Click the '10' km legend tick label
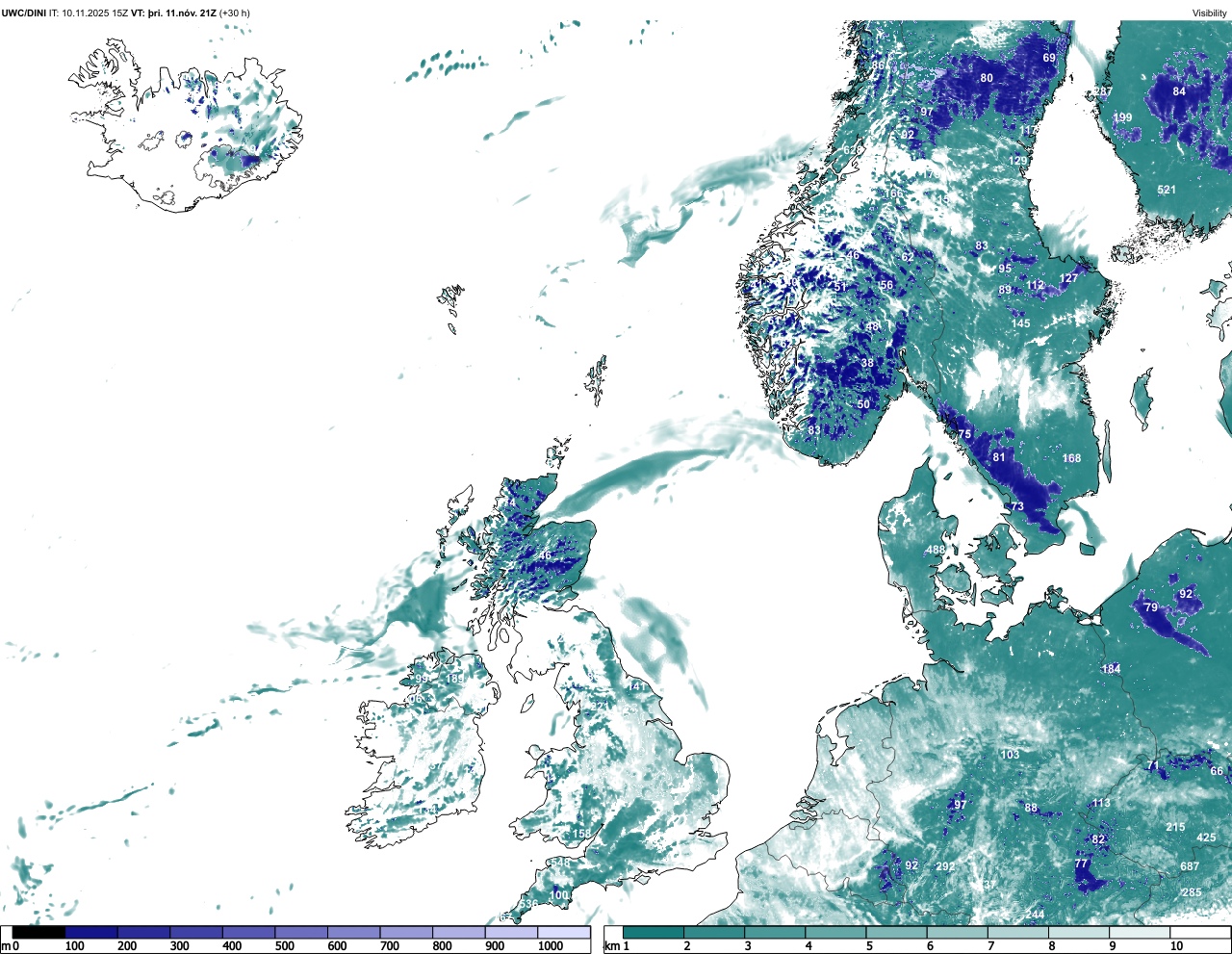 (x=1177, y=946)
